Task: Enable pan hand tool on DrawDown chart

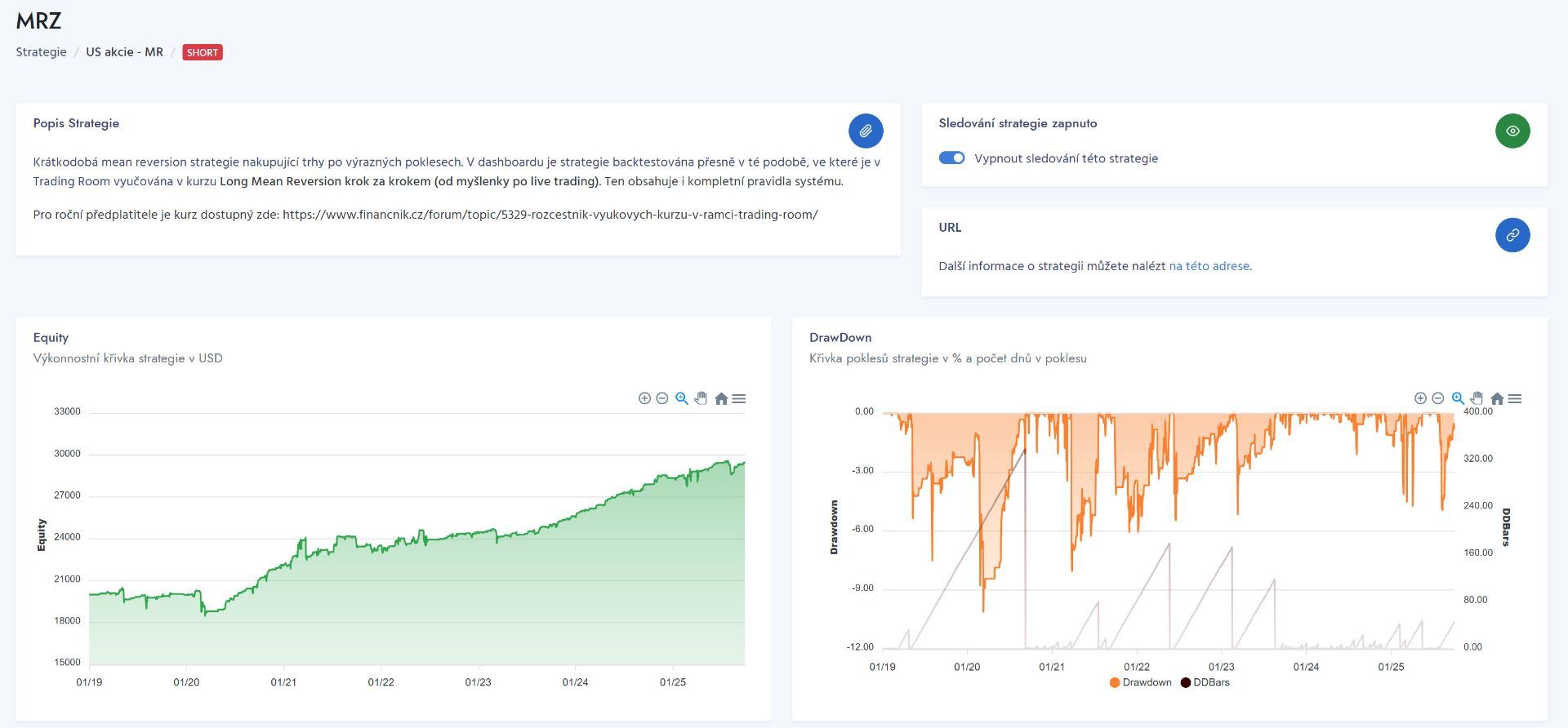Action: 1477,398
